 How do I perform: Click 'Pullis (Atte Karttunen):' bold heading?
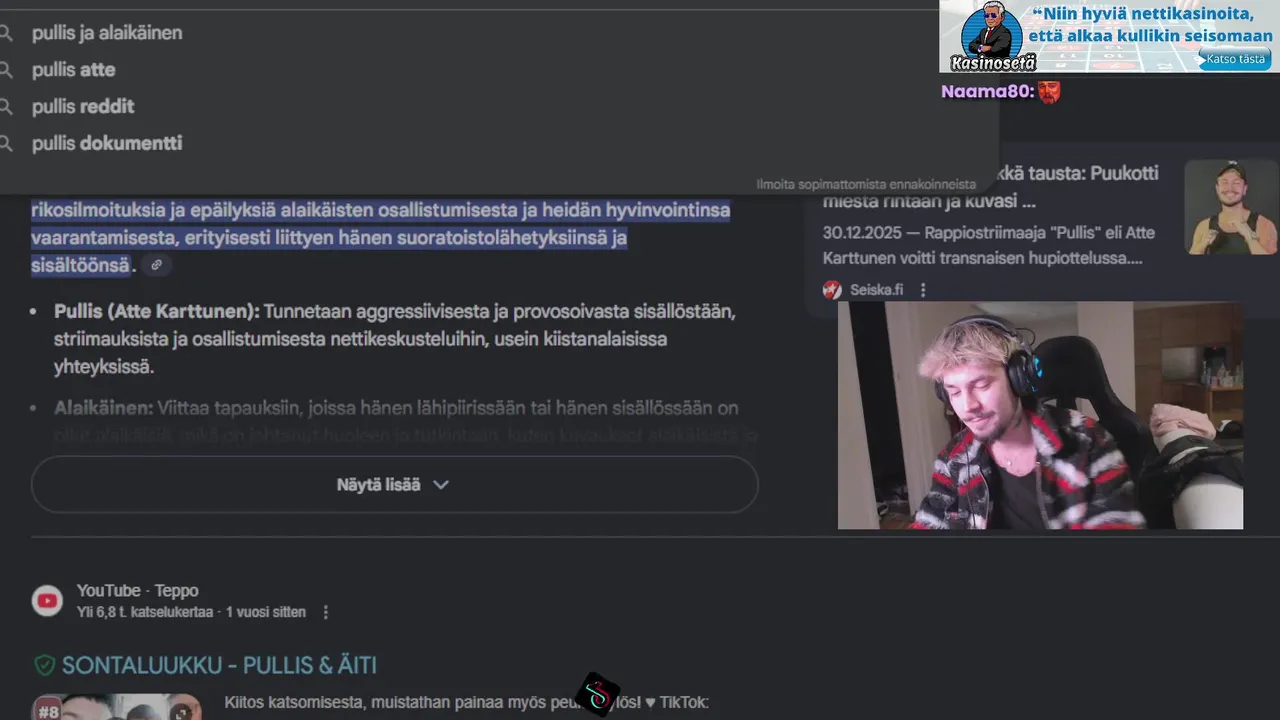click(x=157, y=312)
